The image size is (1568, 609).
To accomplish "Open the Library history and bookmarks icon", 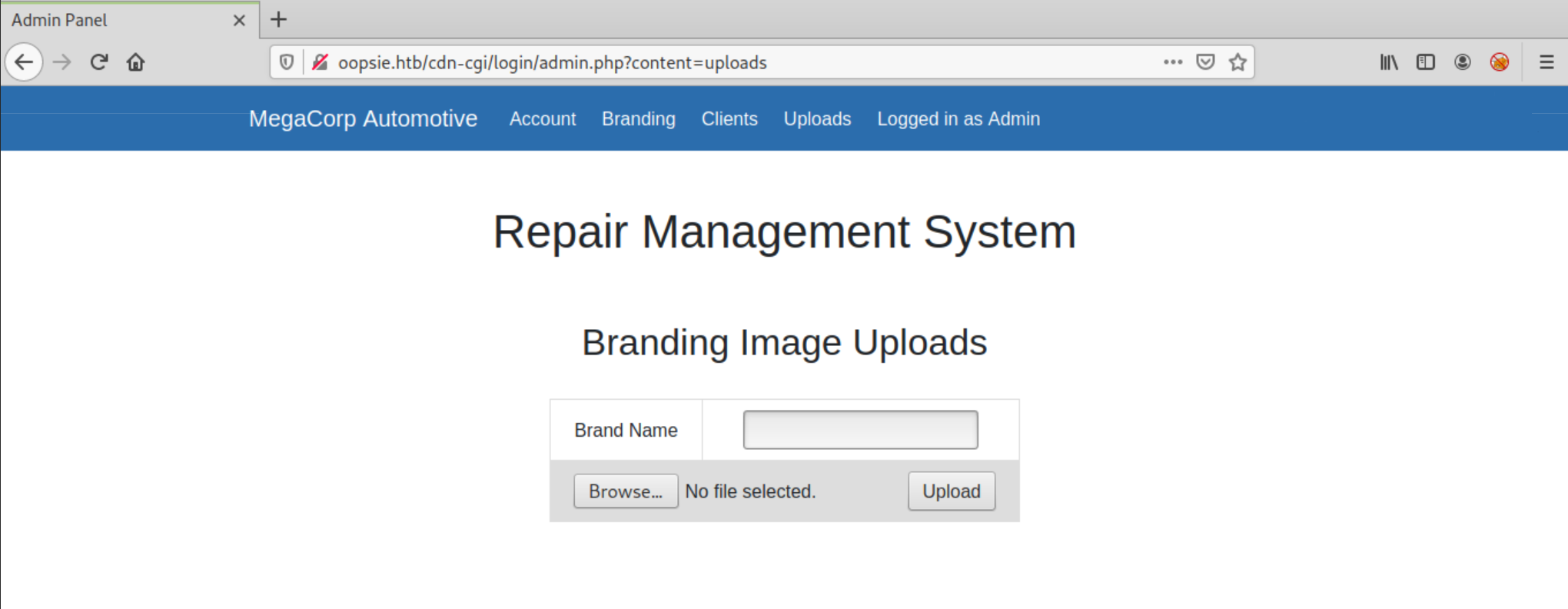I will [x=1388, y=62].
